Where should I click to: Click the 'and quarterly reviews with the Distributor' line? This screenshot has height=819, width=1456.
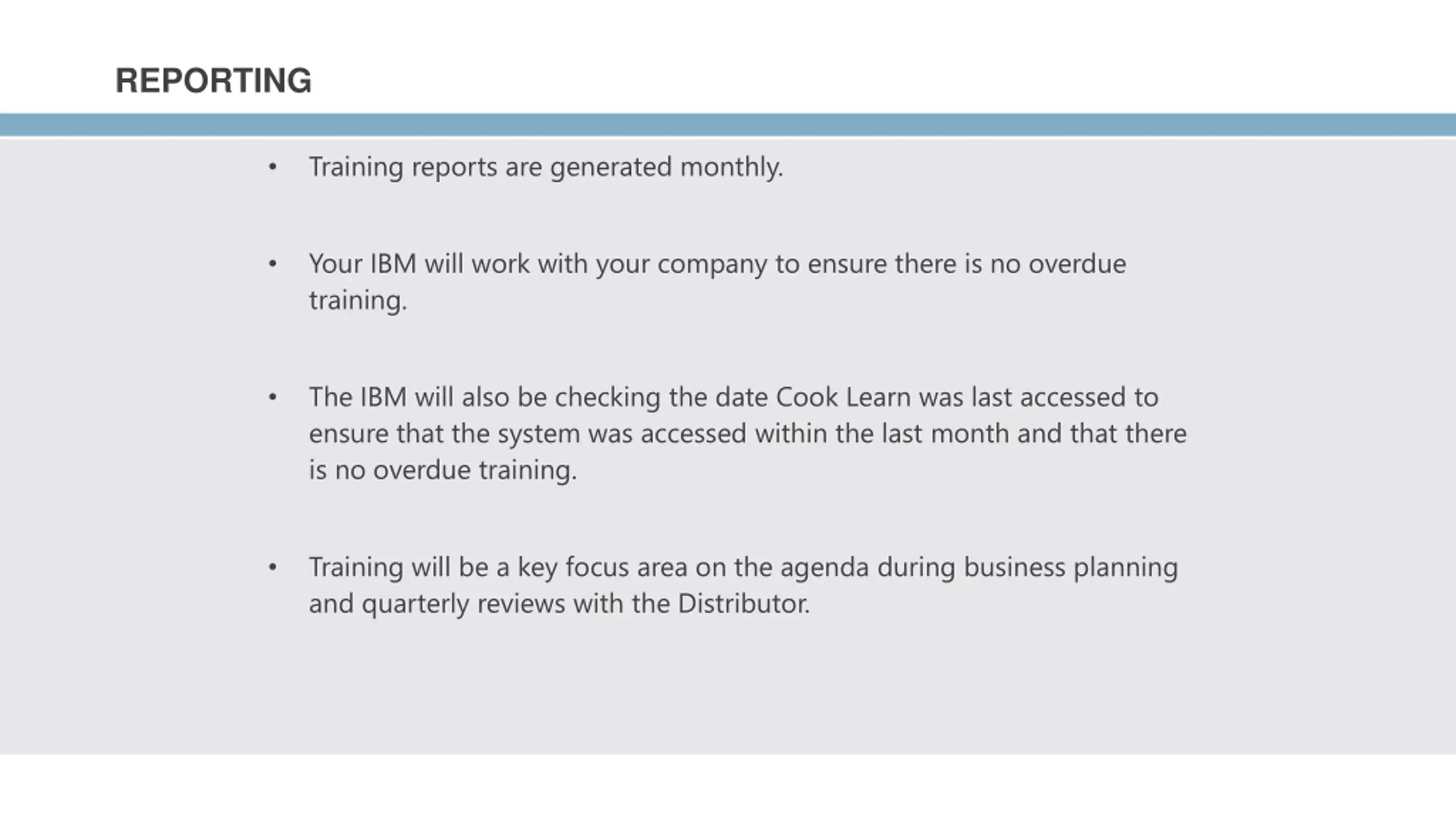[560, 604]
